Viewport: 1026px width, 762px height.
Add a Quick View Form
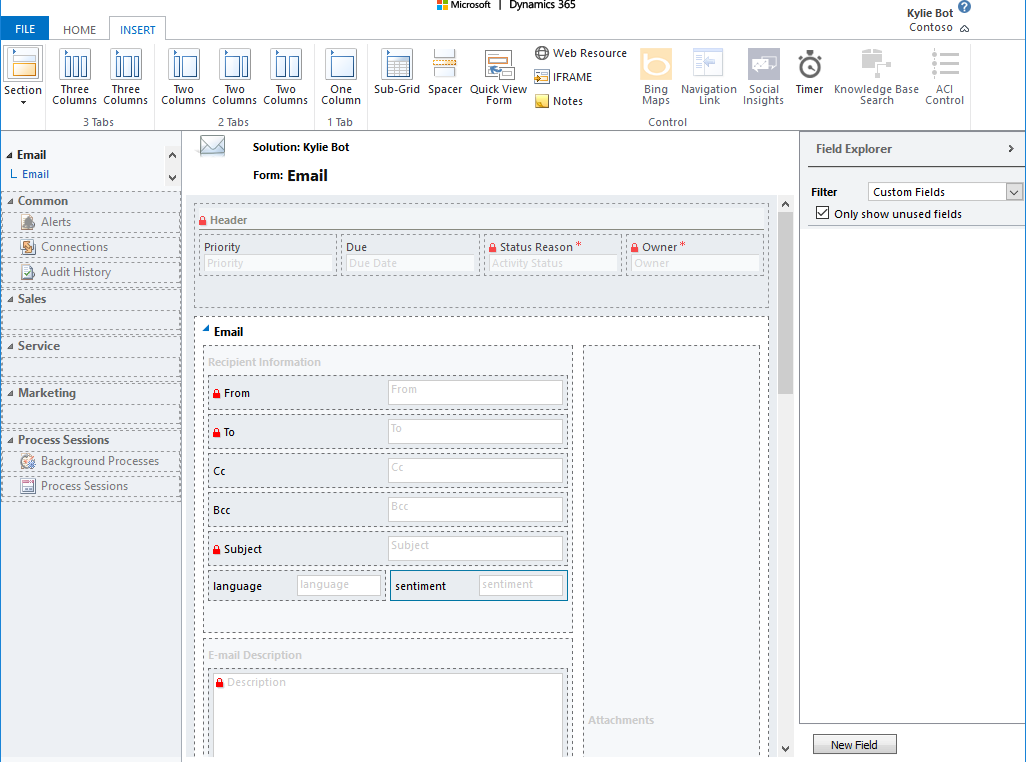498,77
